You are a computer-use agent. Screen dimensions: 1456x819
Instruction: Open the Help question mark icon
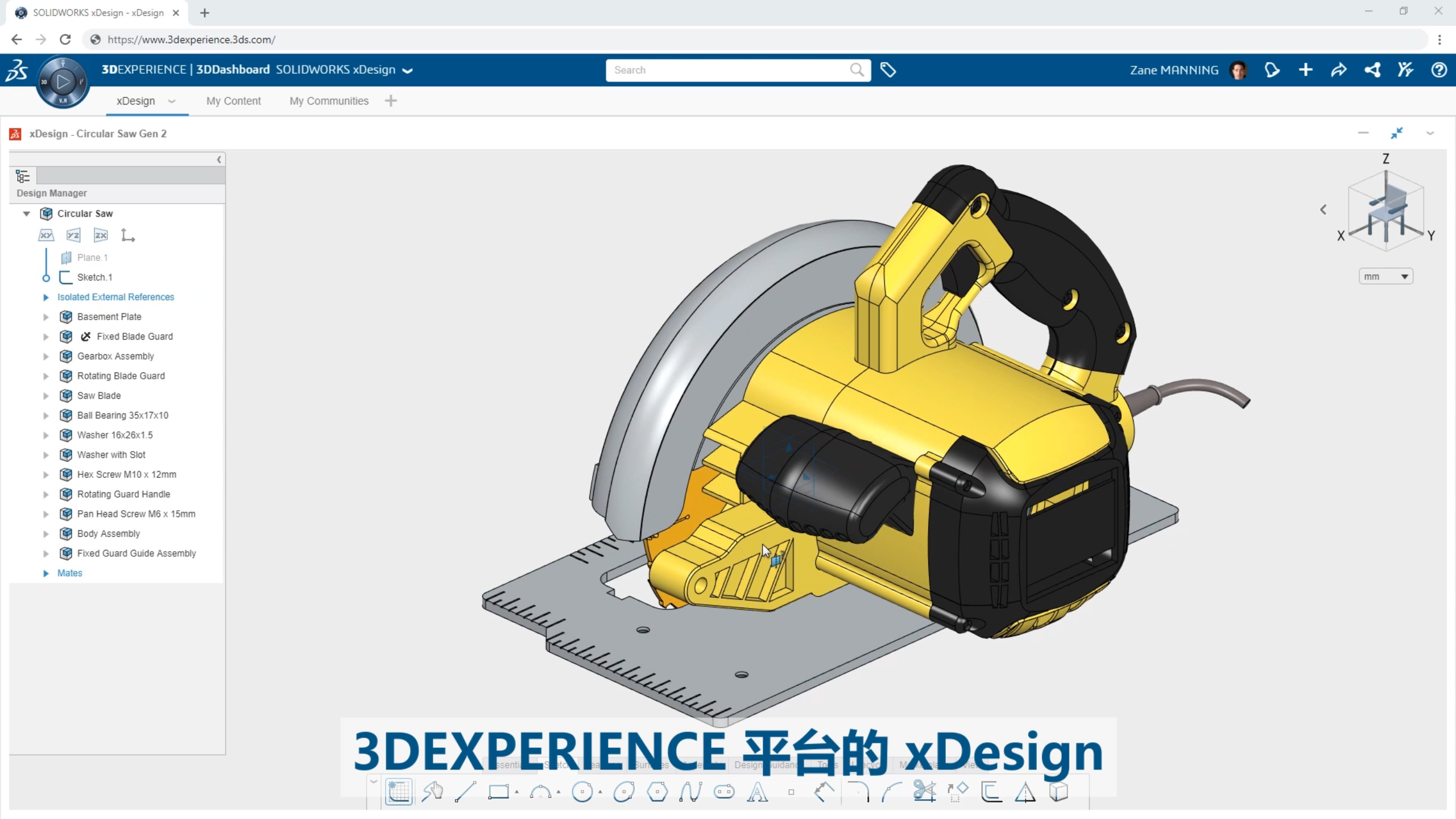[1440, 69]
